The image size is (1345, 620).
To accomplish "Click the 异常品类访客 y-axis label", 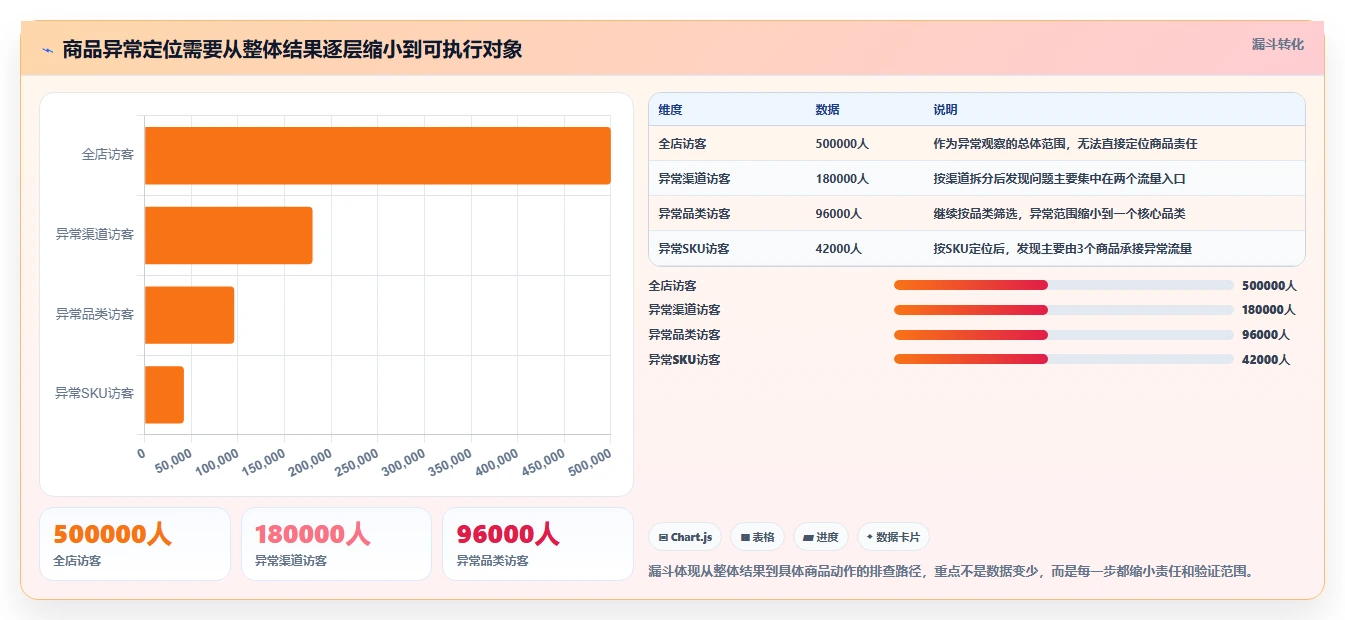I will [x=95, y=315].
